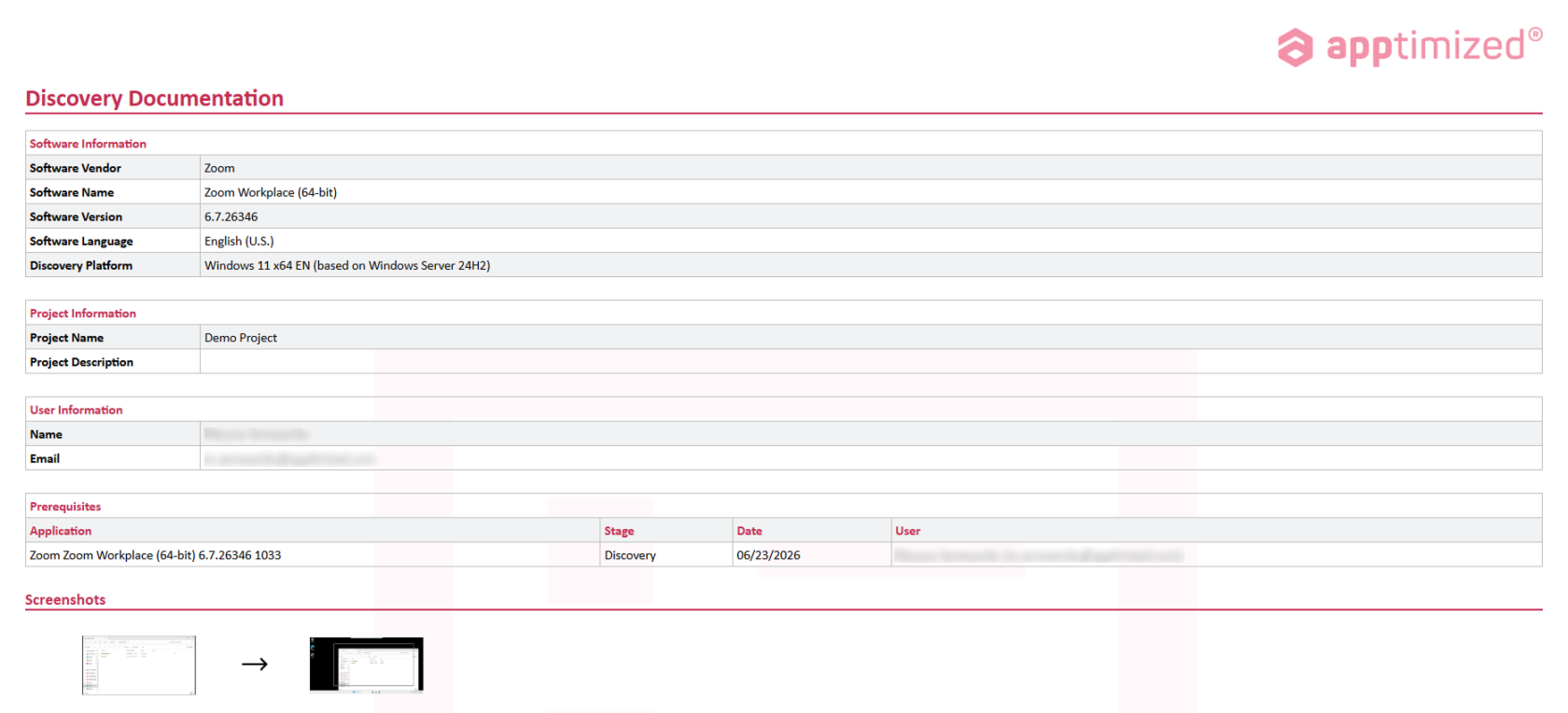Select the Prerequisites section header
This screenshot has width=1568, height=713.
[x=65, y=507]
